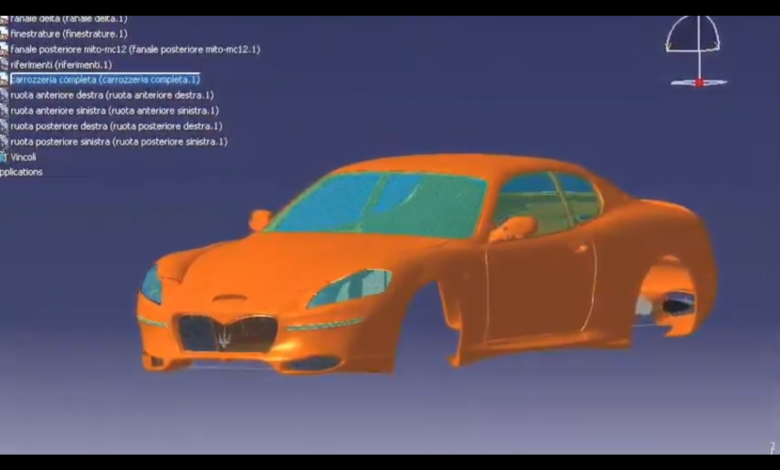Select the headlight right of the grille
The width and height of the screenshot is (780, 470).
click(x=349, y=287)
